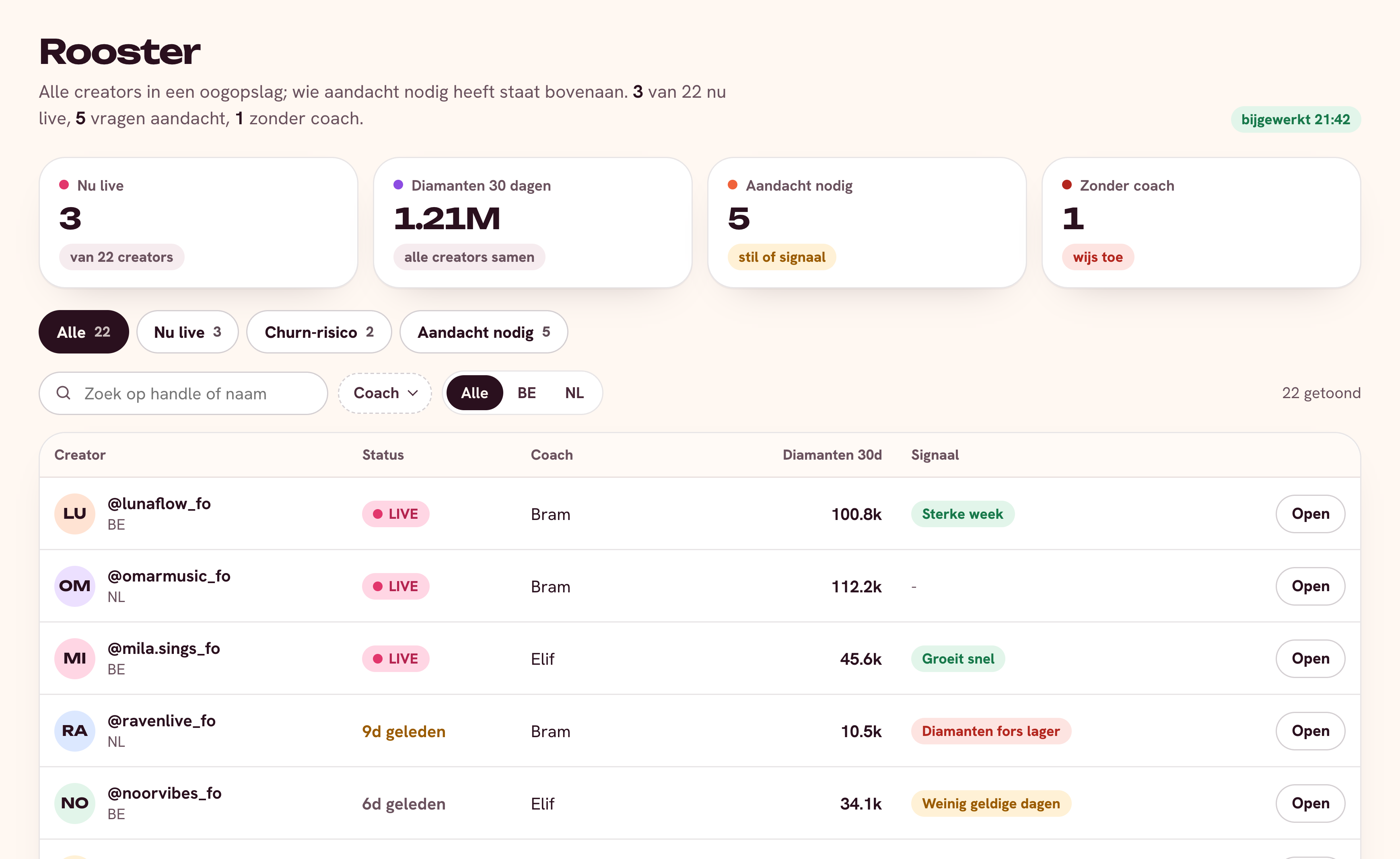Open the Coach filter dropdown

coord(385,393)
